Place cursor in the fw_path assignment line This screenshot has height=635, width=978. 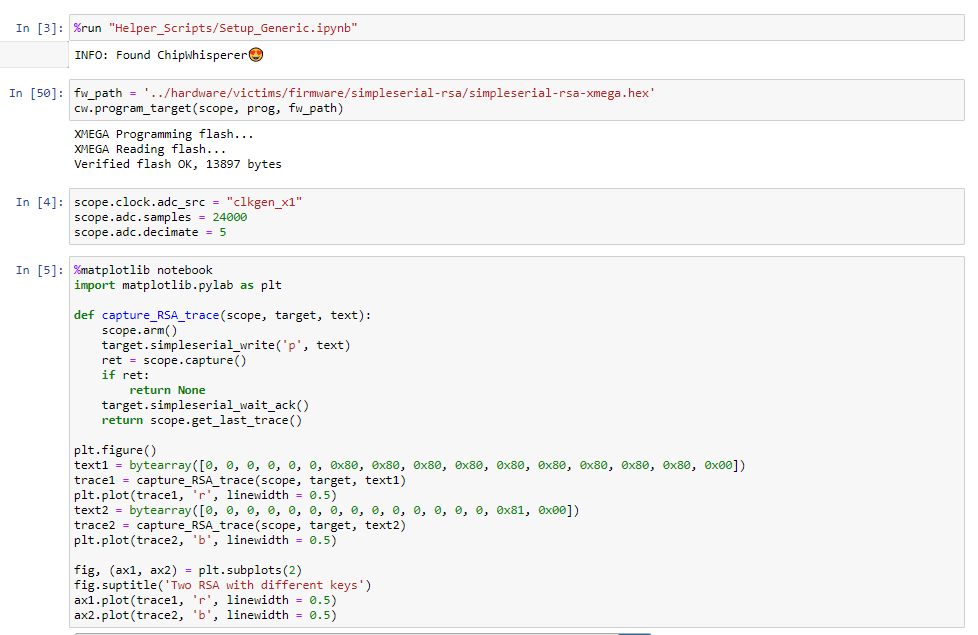point(364,93)
